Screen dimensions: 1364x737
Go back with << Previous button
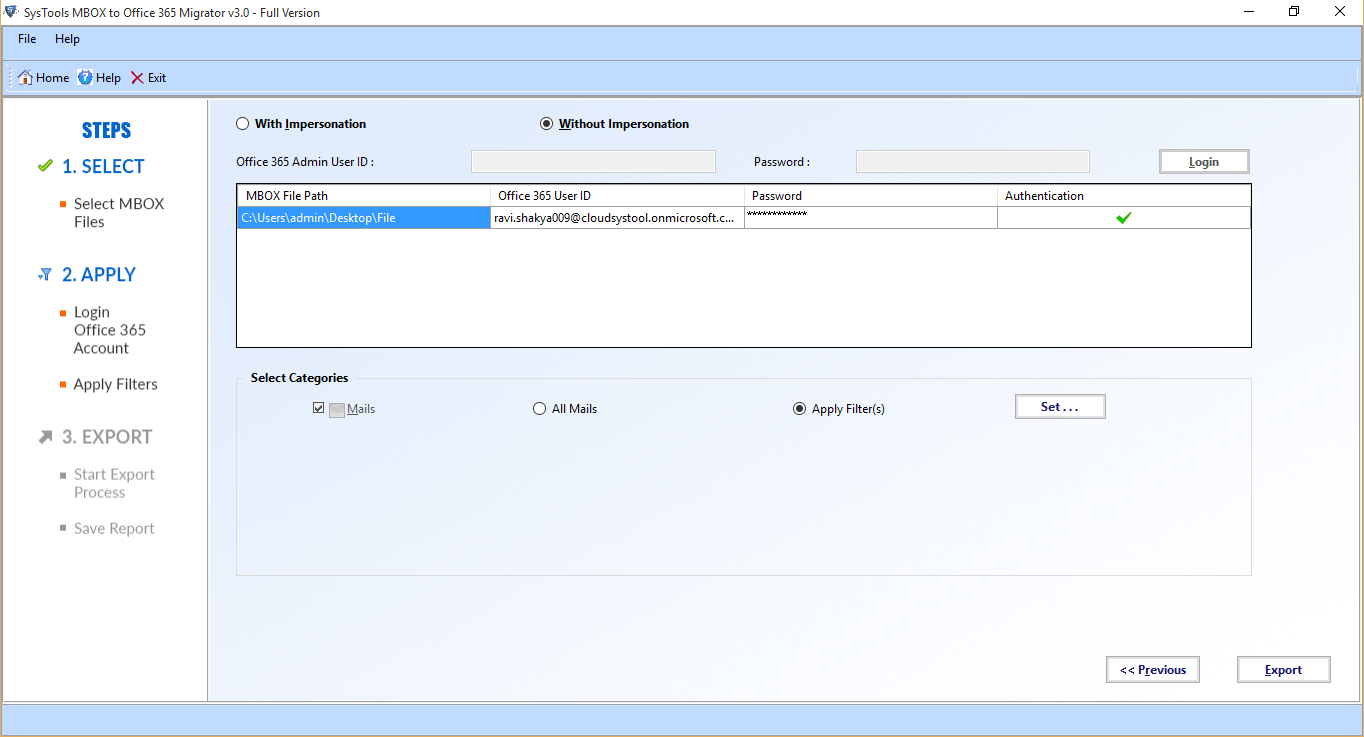[x=1153, y=670]
